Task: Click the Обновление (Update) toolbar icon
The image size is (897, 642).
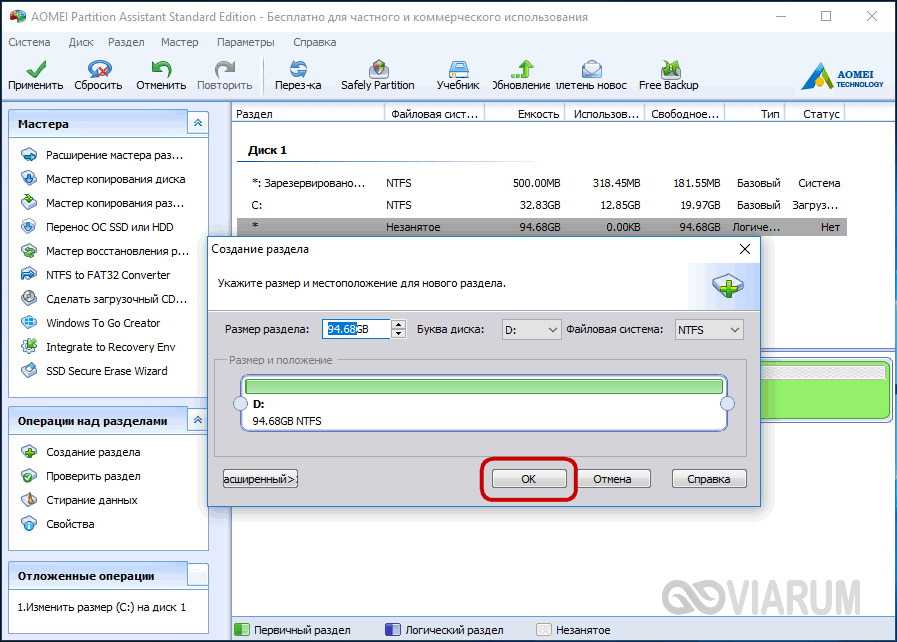Action: pos(520,75)
